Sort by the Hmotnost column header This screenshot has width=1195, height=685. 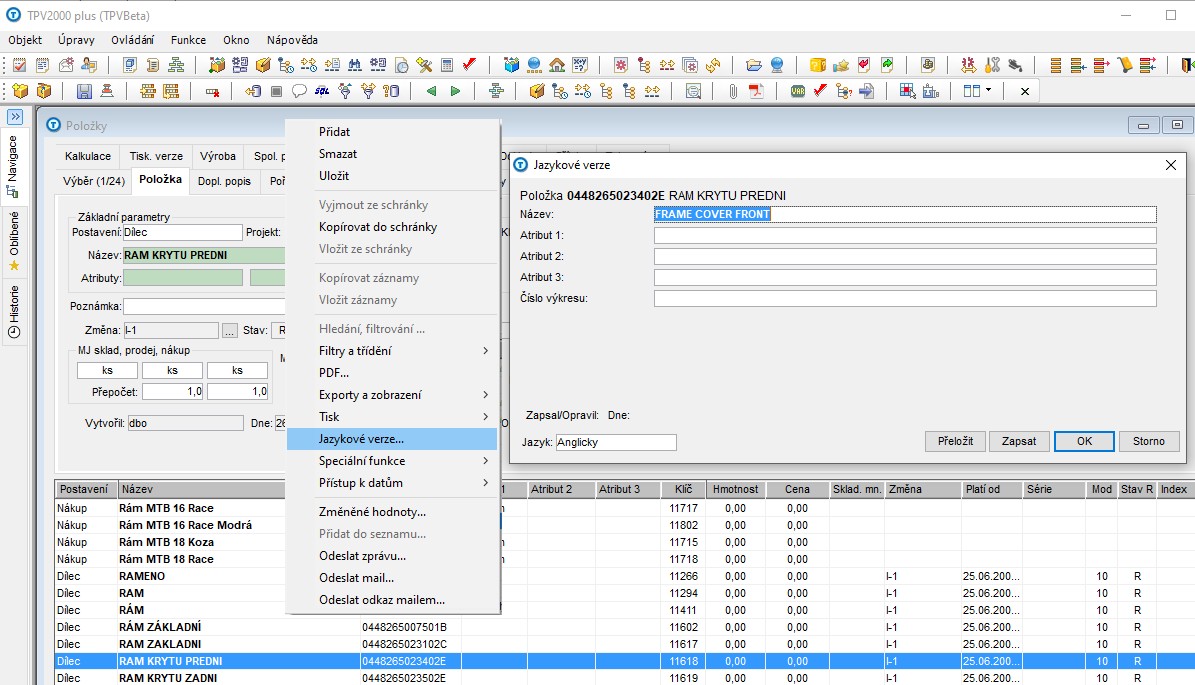735,489
